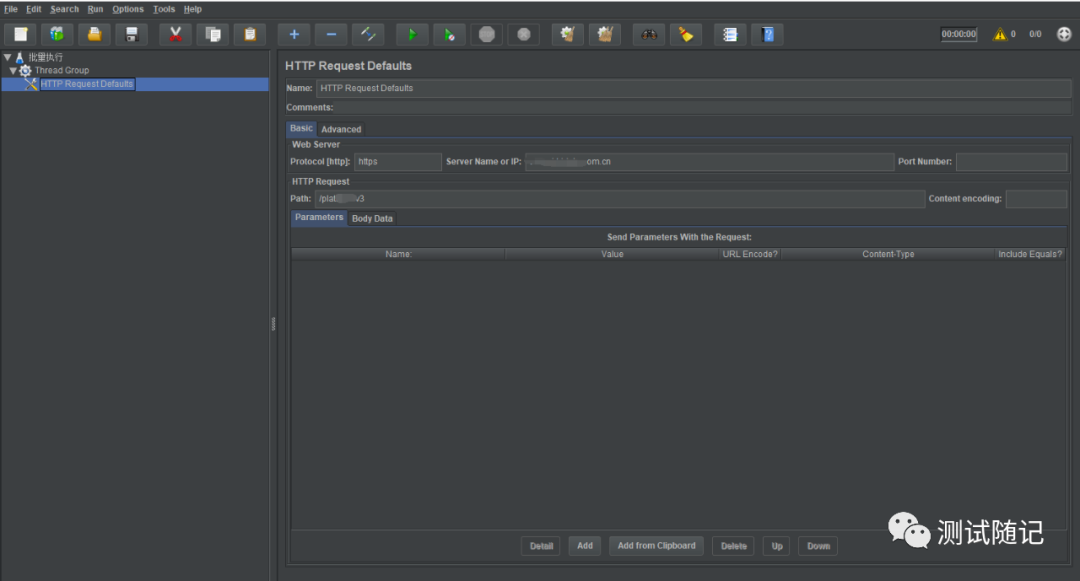
Task: Switch to the Advanced tab
Action: click(x=341, y=129)
